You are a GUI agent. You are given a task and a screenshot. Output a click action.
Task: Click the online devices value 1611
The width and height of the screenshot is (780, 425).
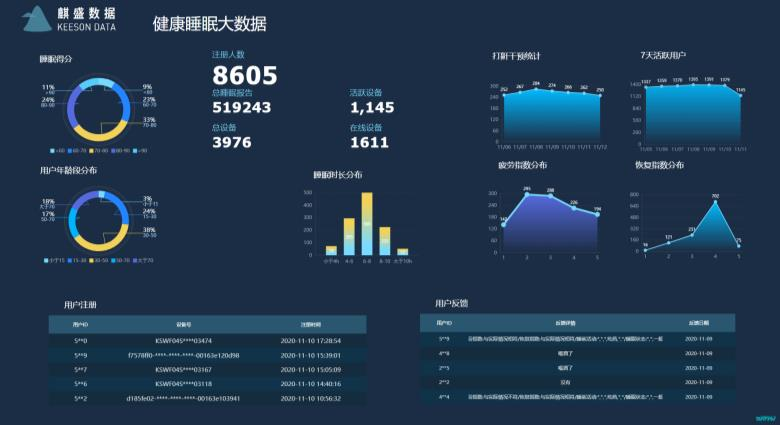pyautogui.click(x=369, y=143)
